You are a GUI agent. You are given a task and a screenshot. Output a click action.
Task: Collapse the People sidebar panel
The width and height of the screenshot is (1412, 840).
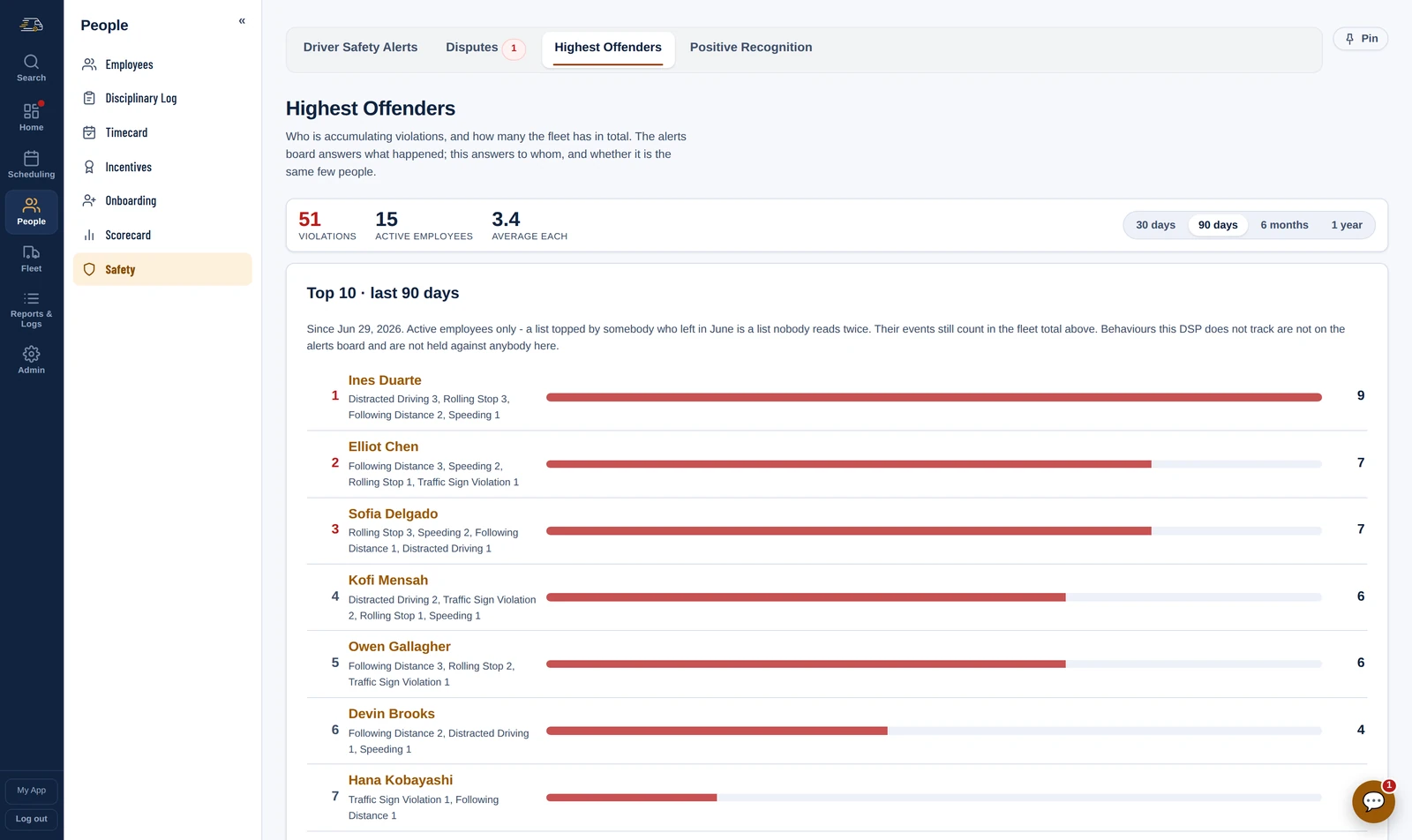242,21
